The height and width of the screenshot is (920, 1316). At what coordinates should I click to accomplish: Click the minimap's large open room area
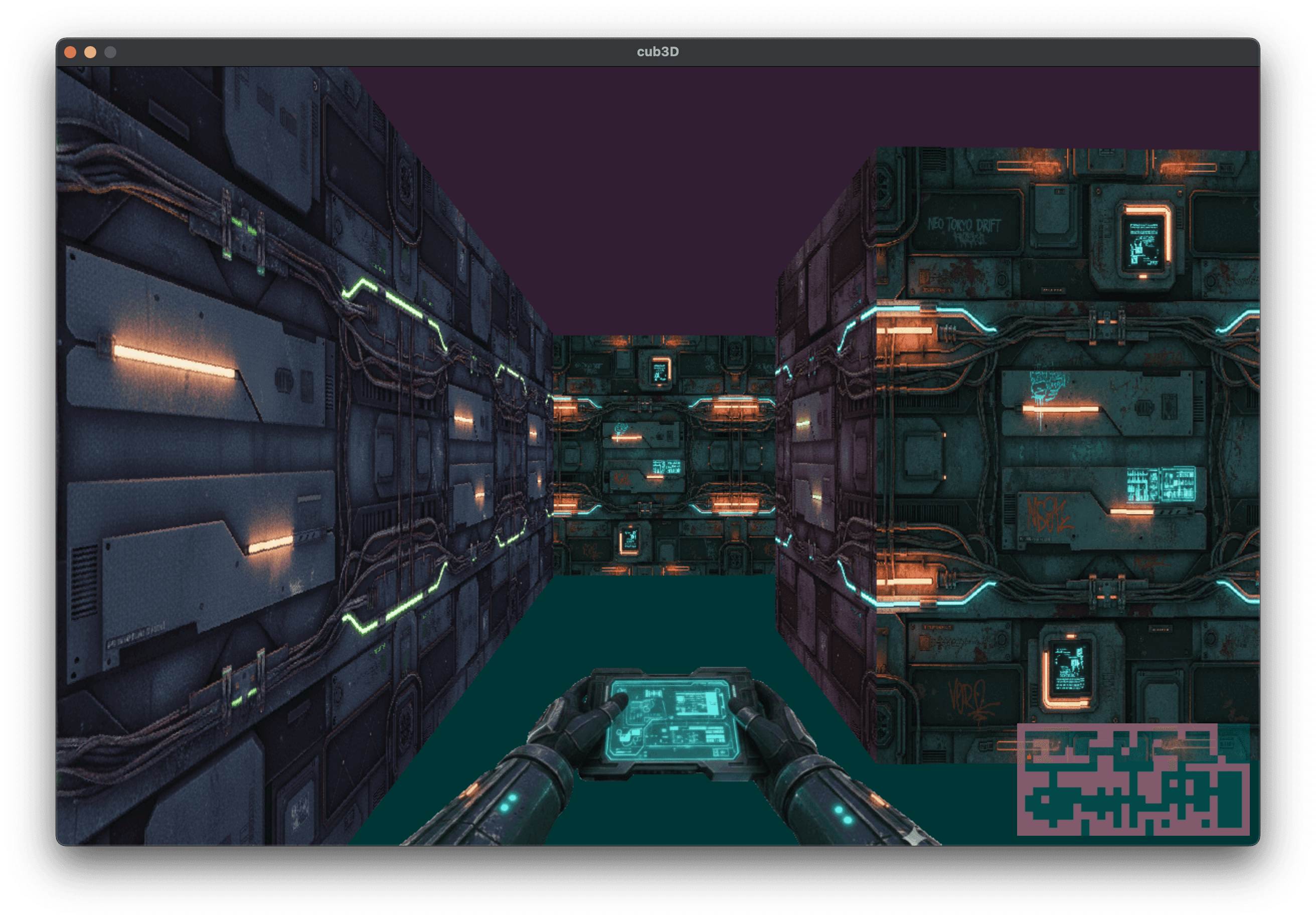[1230, 800]
